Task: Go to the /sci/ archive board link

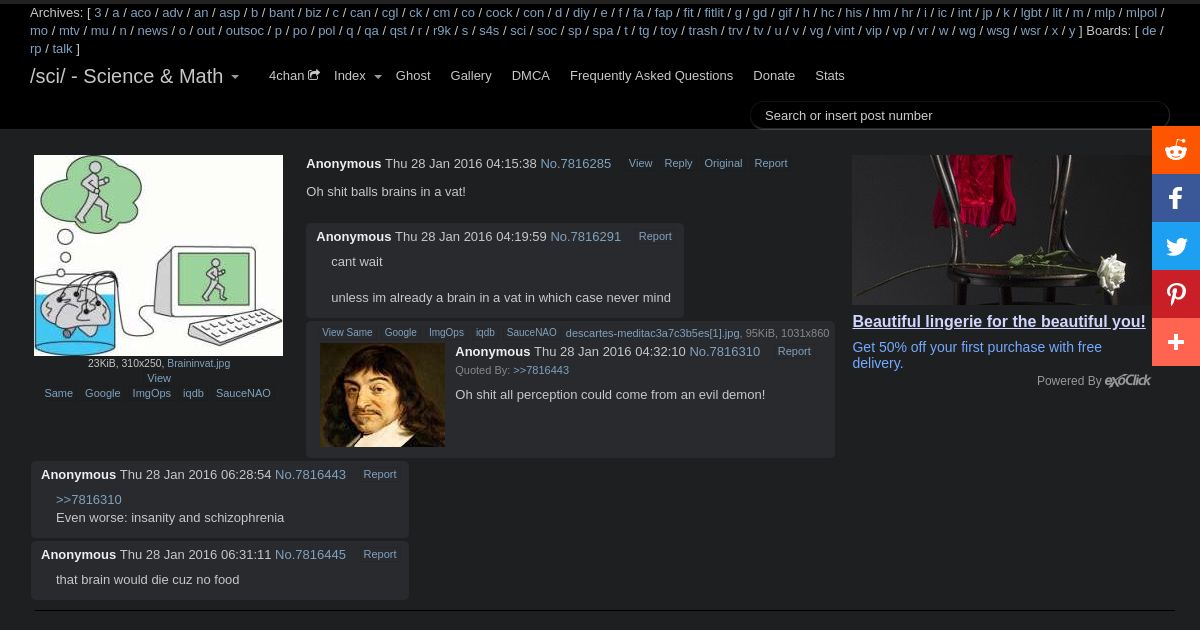Action: click(x=518, y=31)
